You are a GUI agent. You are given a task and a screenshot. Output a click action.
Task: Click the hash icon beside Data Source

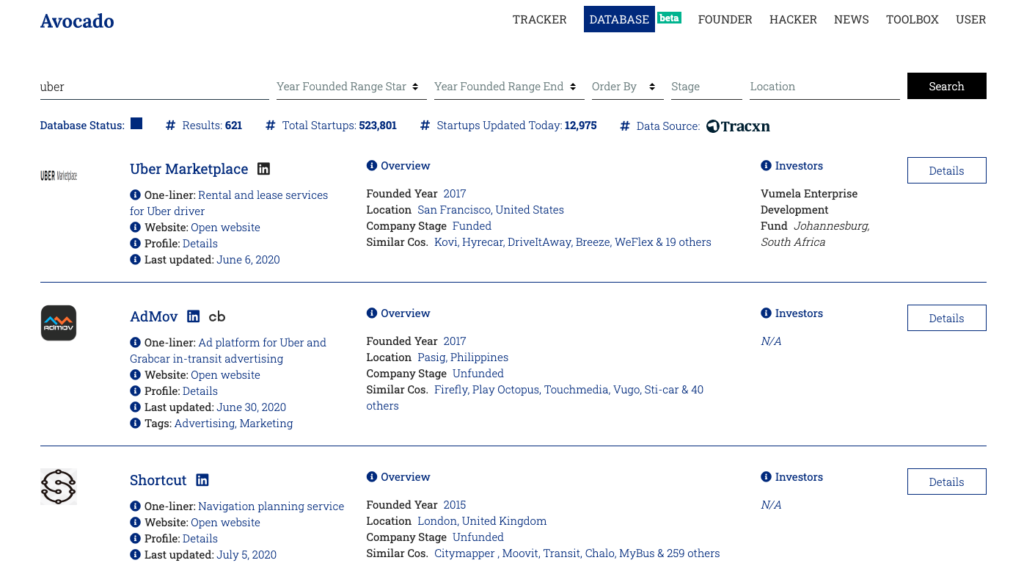point(624,126)
